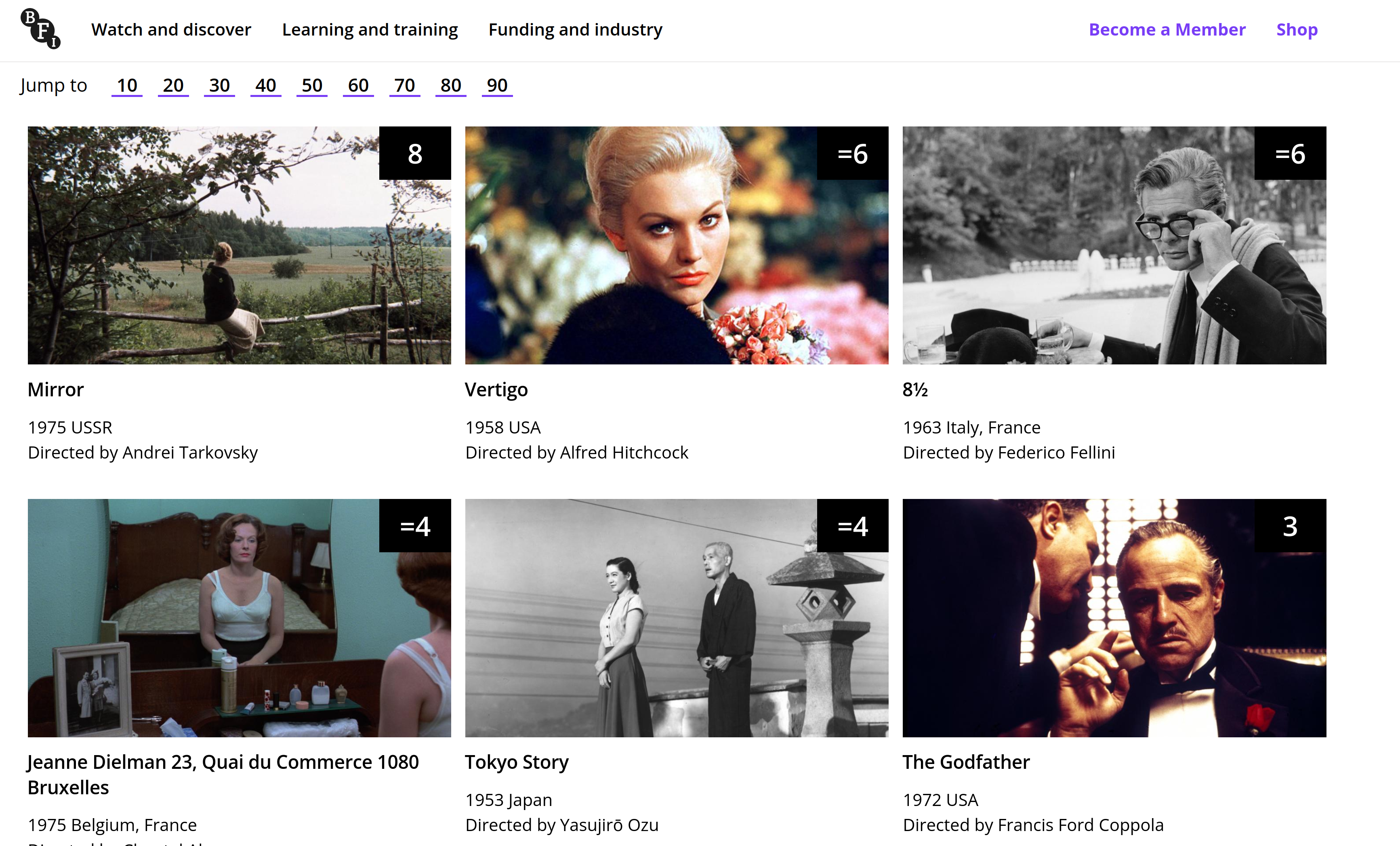
Task: Open the Tokyo Story film still thumbnail
Action: click(x=677, y=618)
